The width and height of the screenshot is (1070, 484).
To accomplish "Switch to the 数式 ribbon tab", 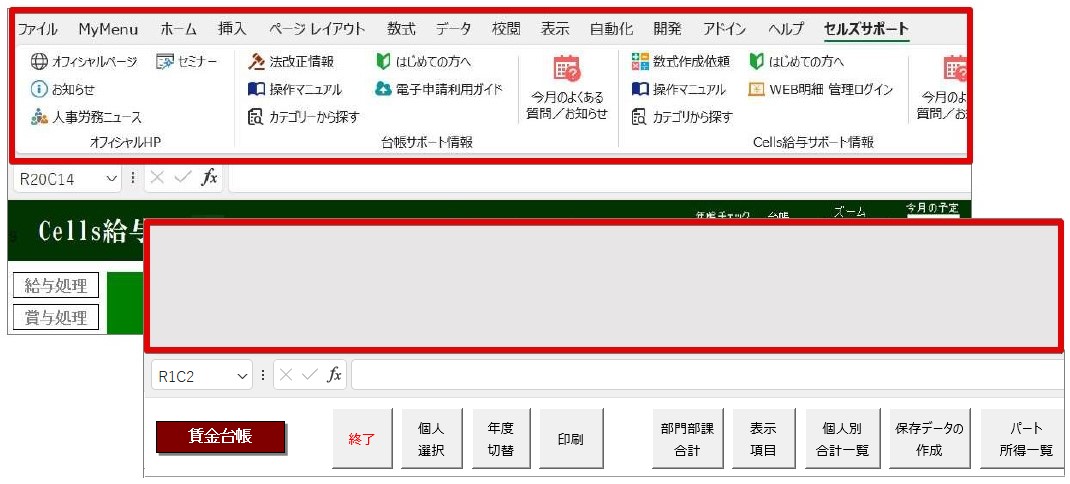I will point(401,29).
